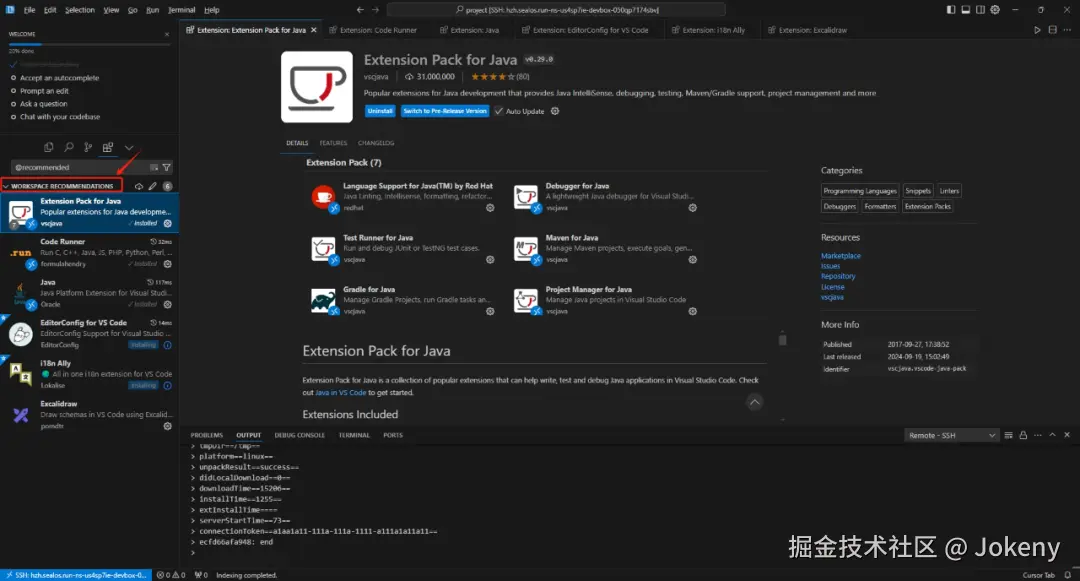1080x581 pixels.
Task: Collapse Workspace Recommendations section
Action: 62,186
